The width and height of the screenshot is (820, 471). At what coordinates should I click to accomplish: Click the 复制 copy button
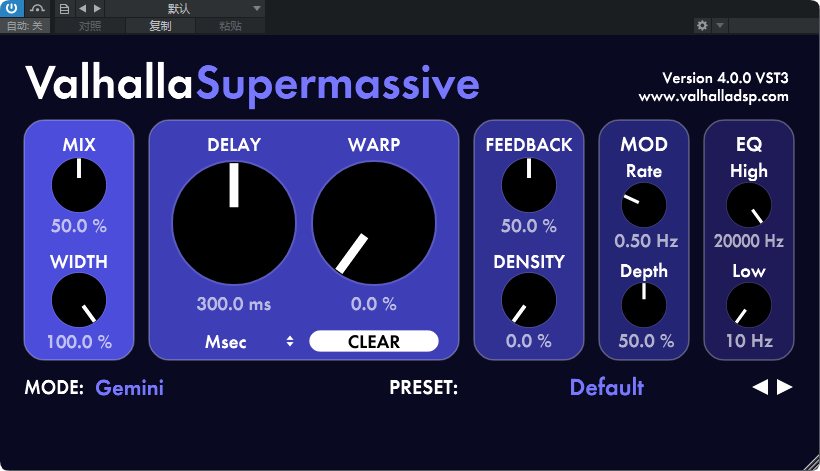click(x=160, y=26)
